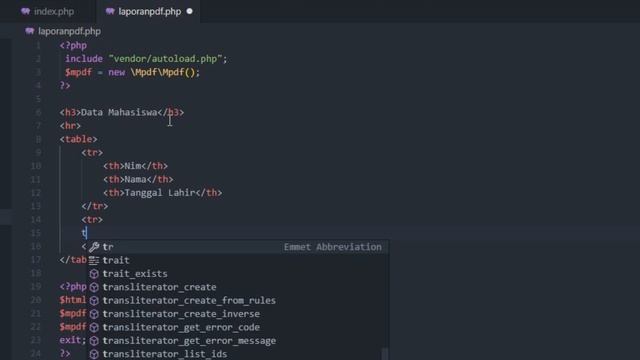Click the opening <table> tag

coord(78,139)
